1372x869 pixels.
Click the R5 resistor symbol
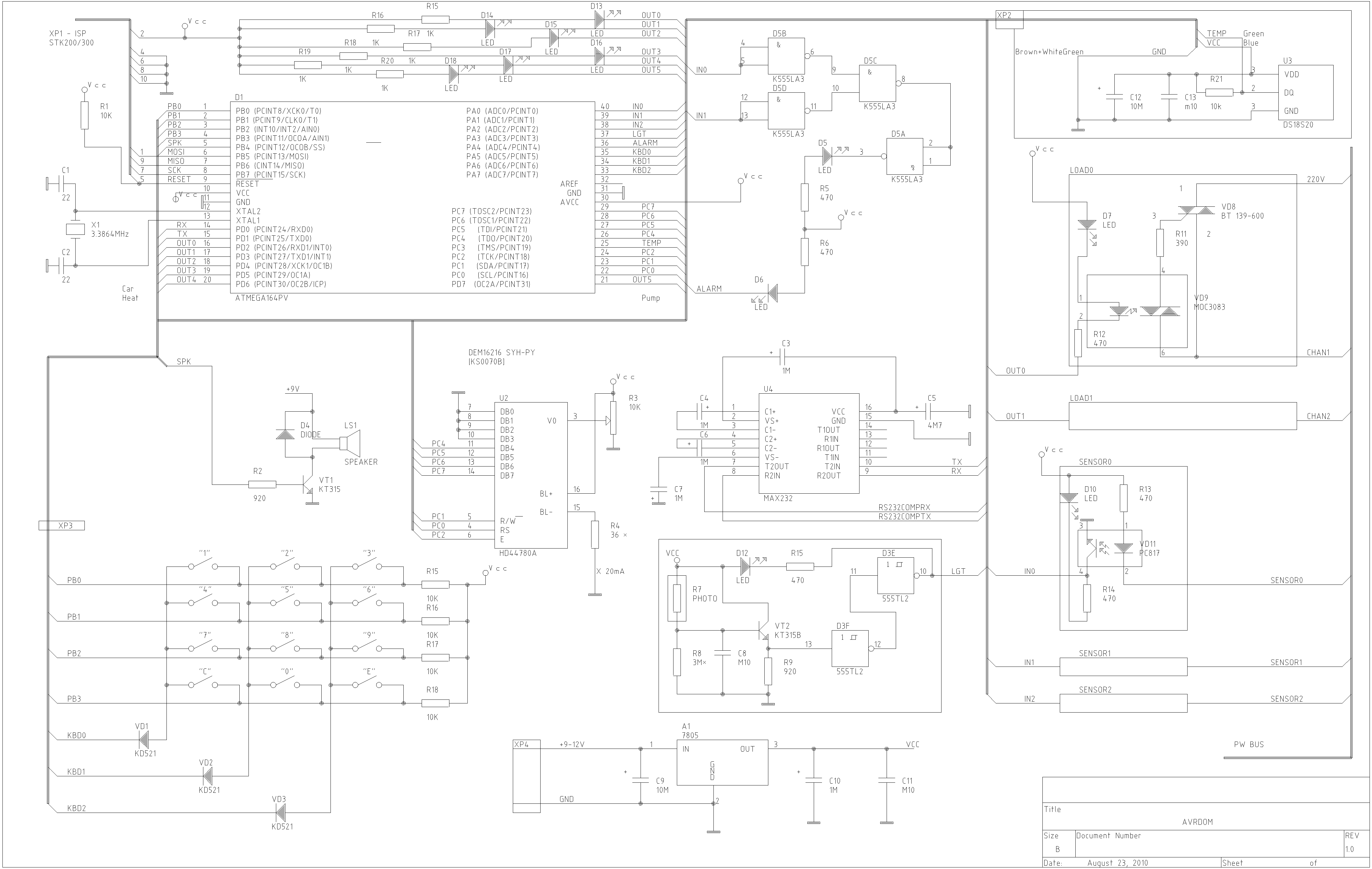[805, 197]
